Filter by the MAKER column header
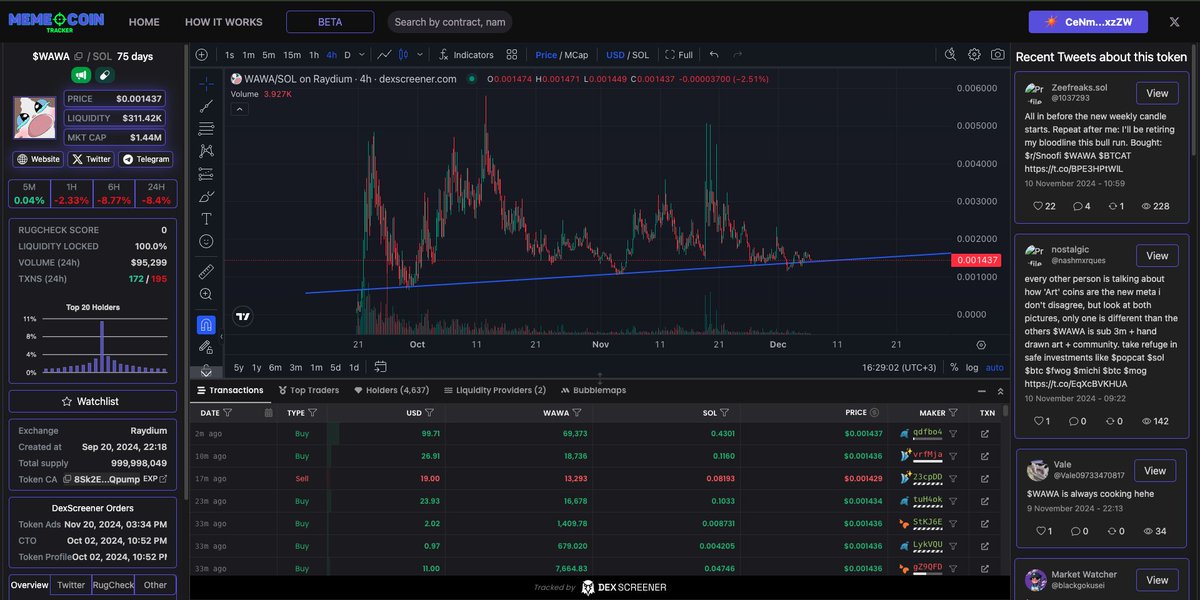This screenshot has width=1200, height=600. pos(952,412)
